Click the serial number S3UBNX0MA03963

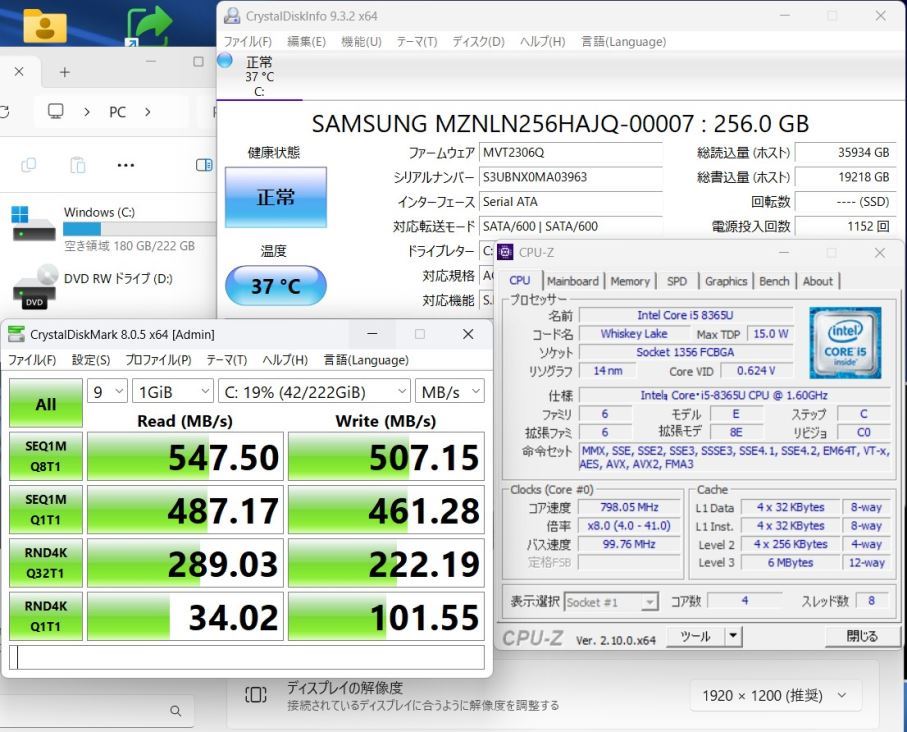[x=570, y=177]
